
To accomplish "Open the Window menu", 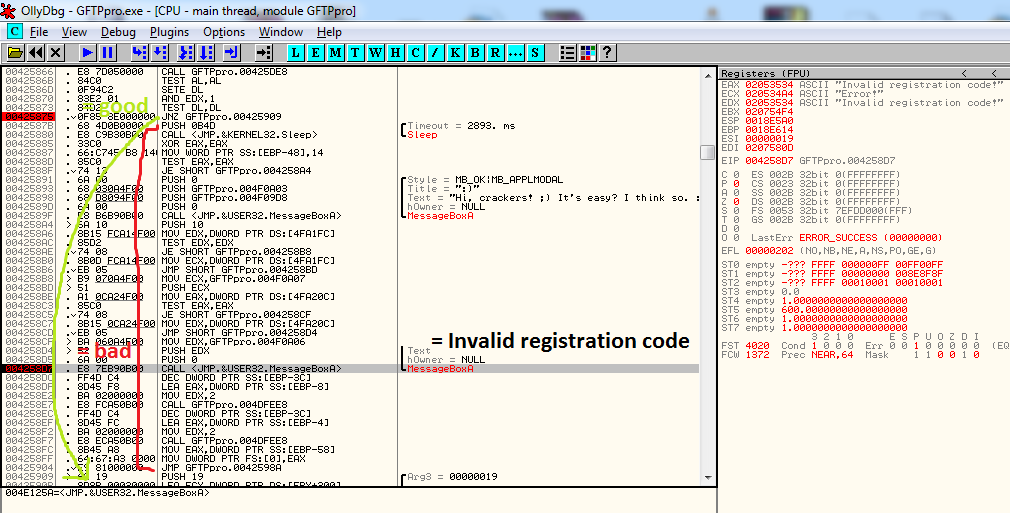I will [x=281, y=32].
